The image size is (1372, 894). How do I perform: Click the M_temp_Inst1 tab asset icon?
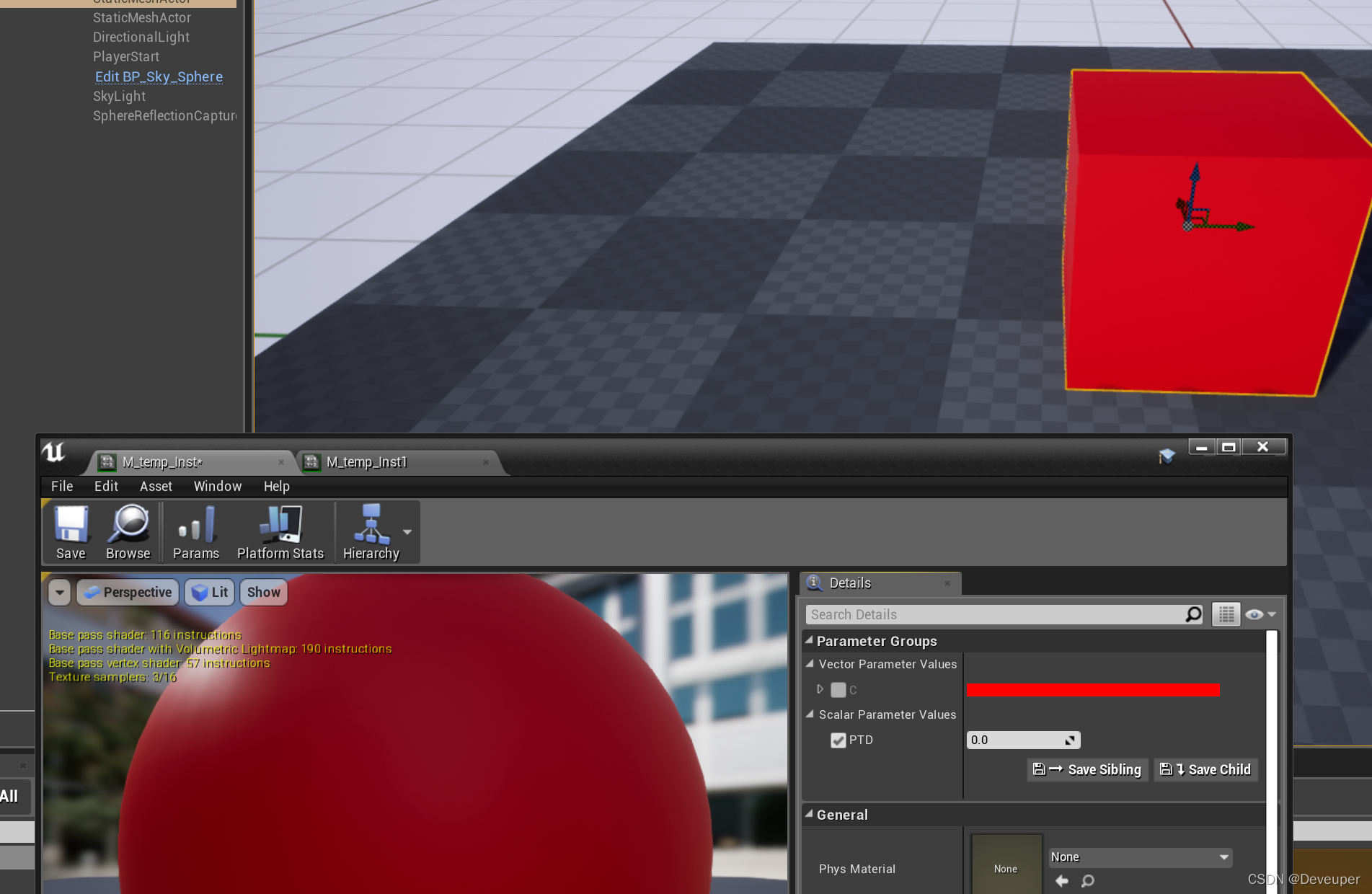click(311, 462)
